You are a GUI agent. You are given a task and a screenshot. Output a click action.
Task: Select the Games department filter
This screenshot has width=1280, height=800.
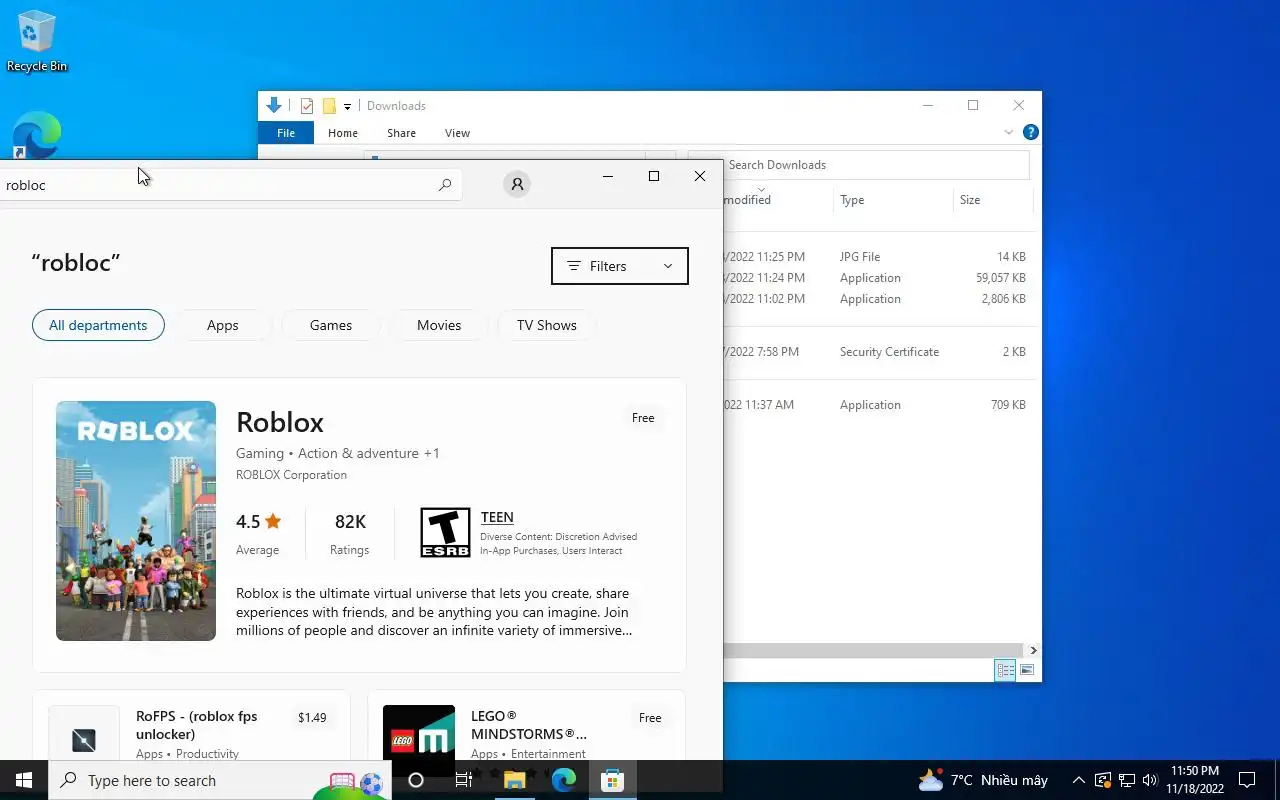click(x=331, y=325)
